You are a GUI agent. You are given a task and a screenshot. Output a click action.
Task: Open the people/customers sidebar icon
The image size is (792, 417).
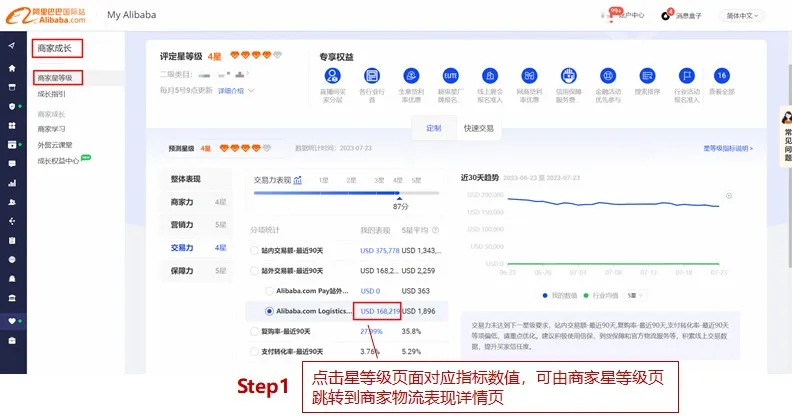click(12, 202)
